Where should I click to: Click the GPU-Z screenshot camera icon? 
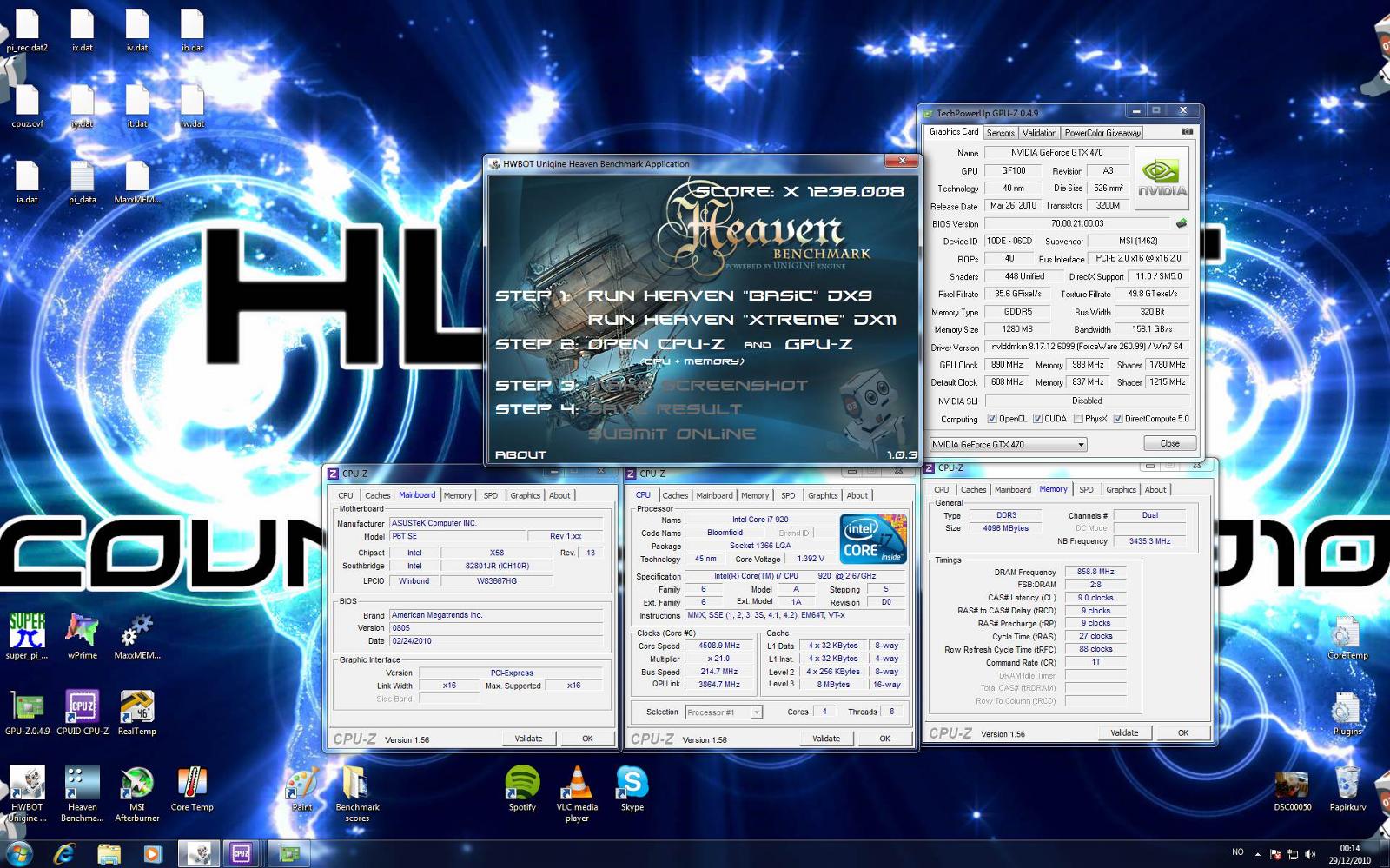1187,132
